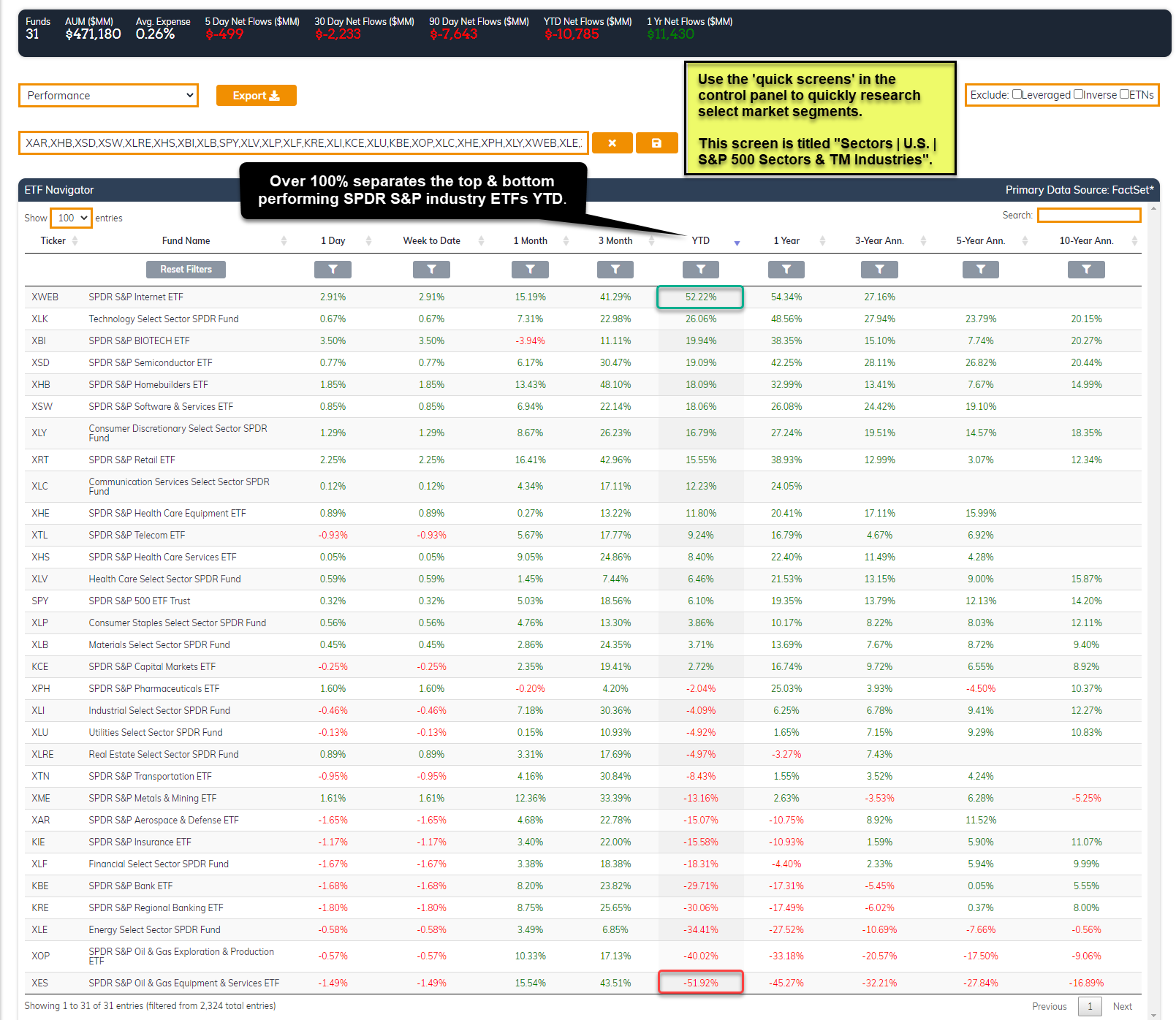Viewport: 1176px width, 1020px height.
Task: Open Technology Select Sector SPDR Fund
Action: (164, 319)
